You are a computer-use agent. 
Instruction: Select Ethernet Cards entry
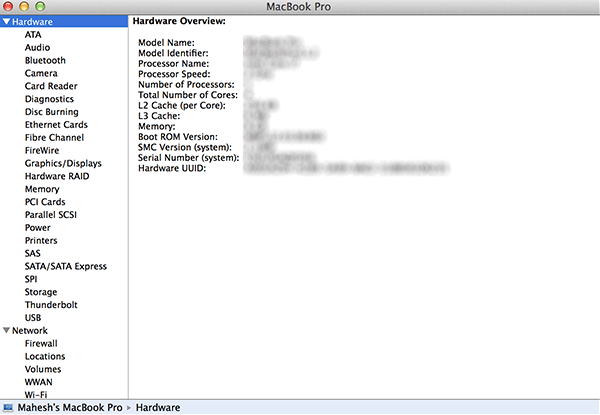click(56, 125)
